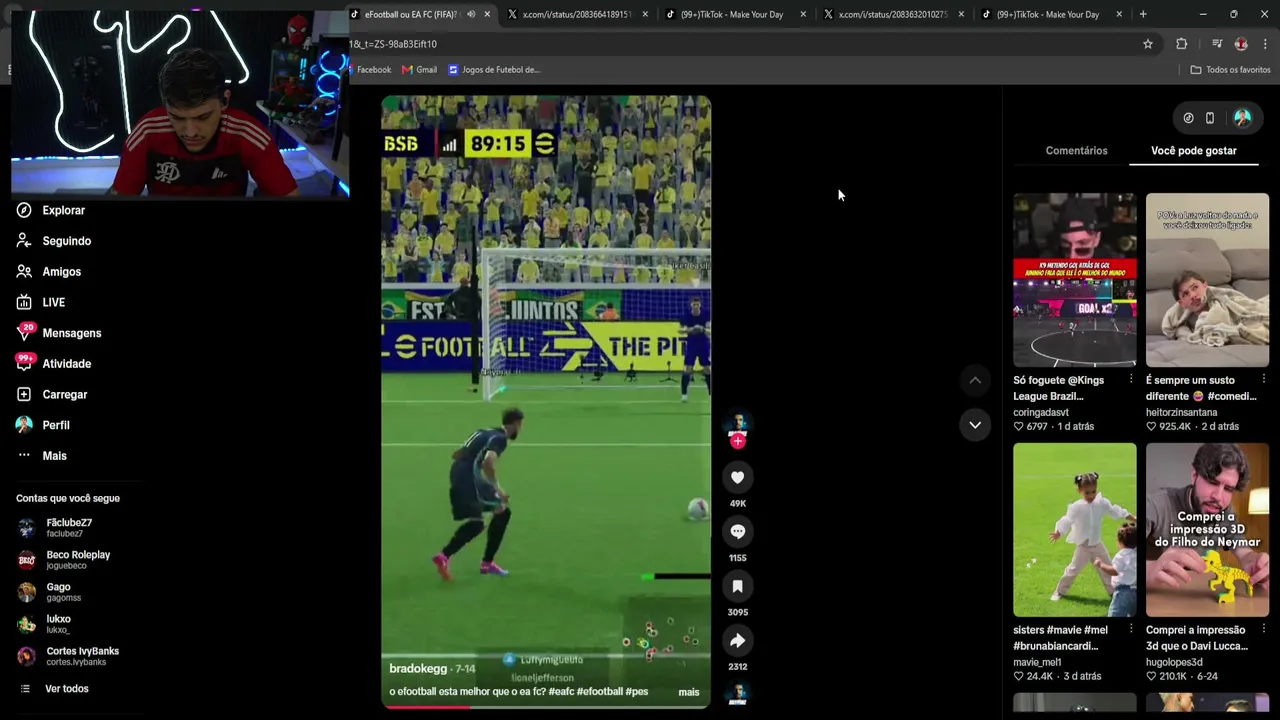
Task: Open options for Comprei a impressão 3D card
Action: (1264, 630)
